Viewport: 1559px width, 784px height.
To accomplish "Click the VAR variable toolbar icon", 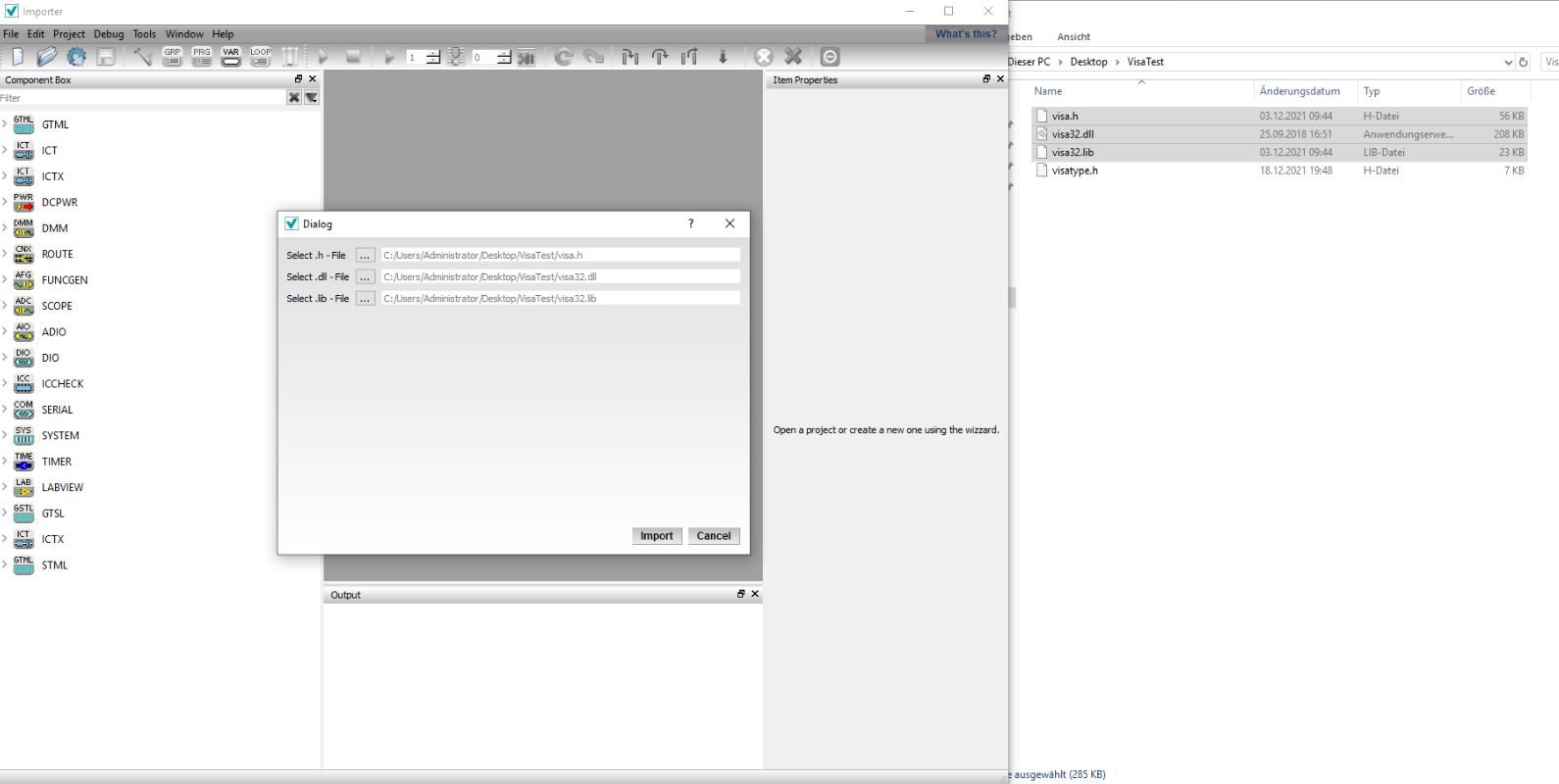I will [x=231, y=57].
